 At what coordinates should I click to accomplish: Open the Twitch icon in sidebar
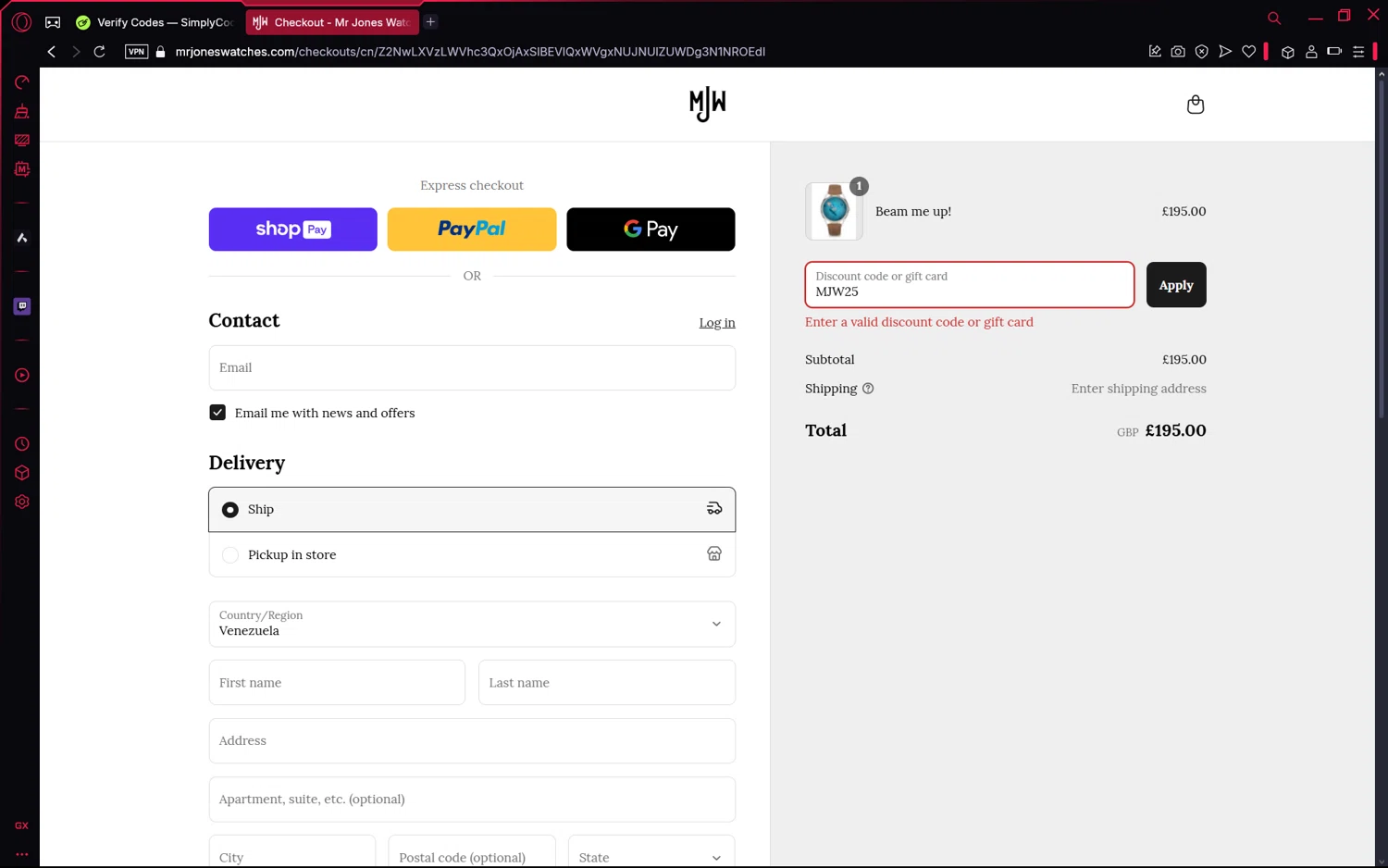[22, 306]
